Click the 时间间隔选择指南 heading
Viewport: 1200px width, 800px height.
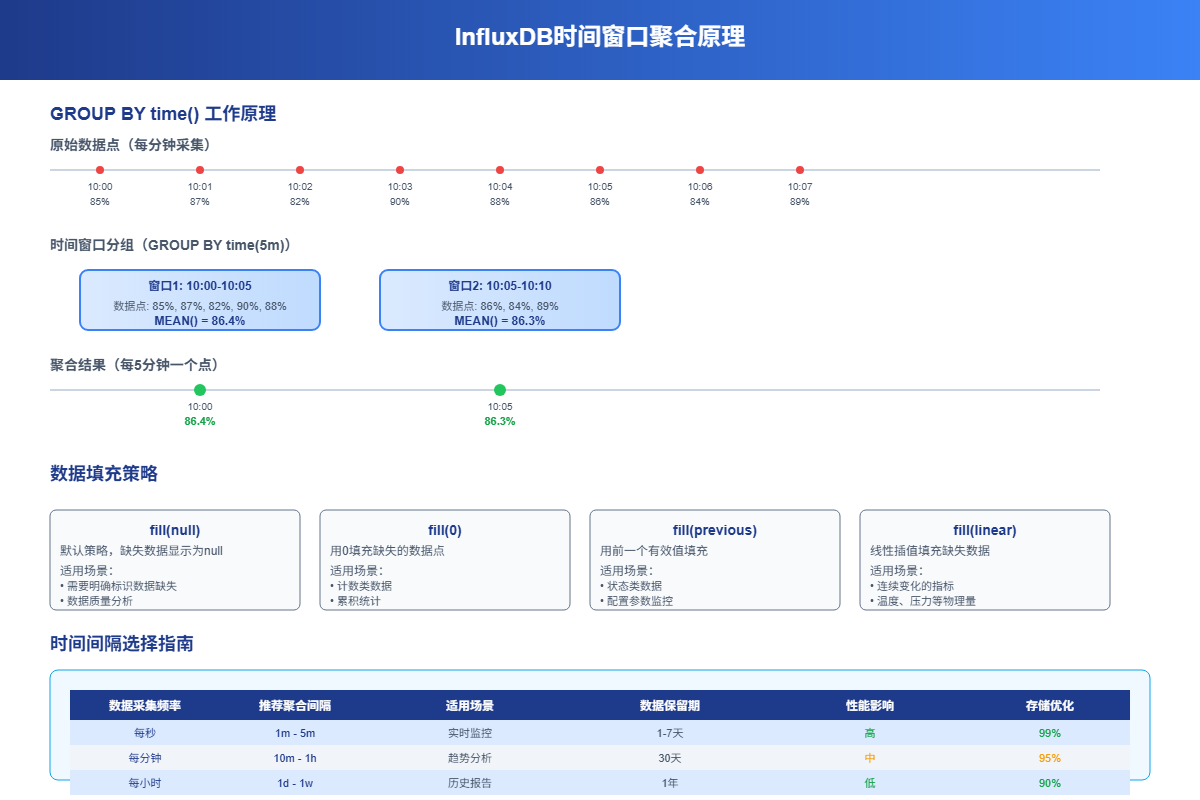(x=122, y=644)
